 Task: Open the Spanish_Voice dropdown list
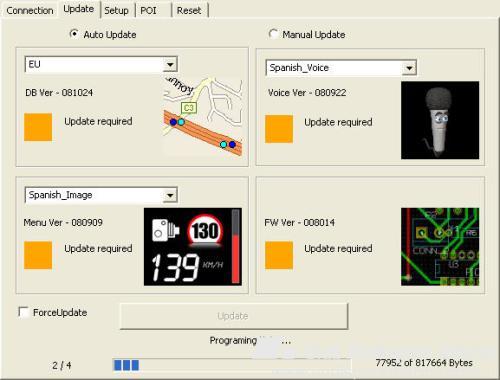(x=409, y=68)
